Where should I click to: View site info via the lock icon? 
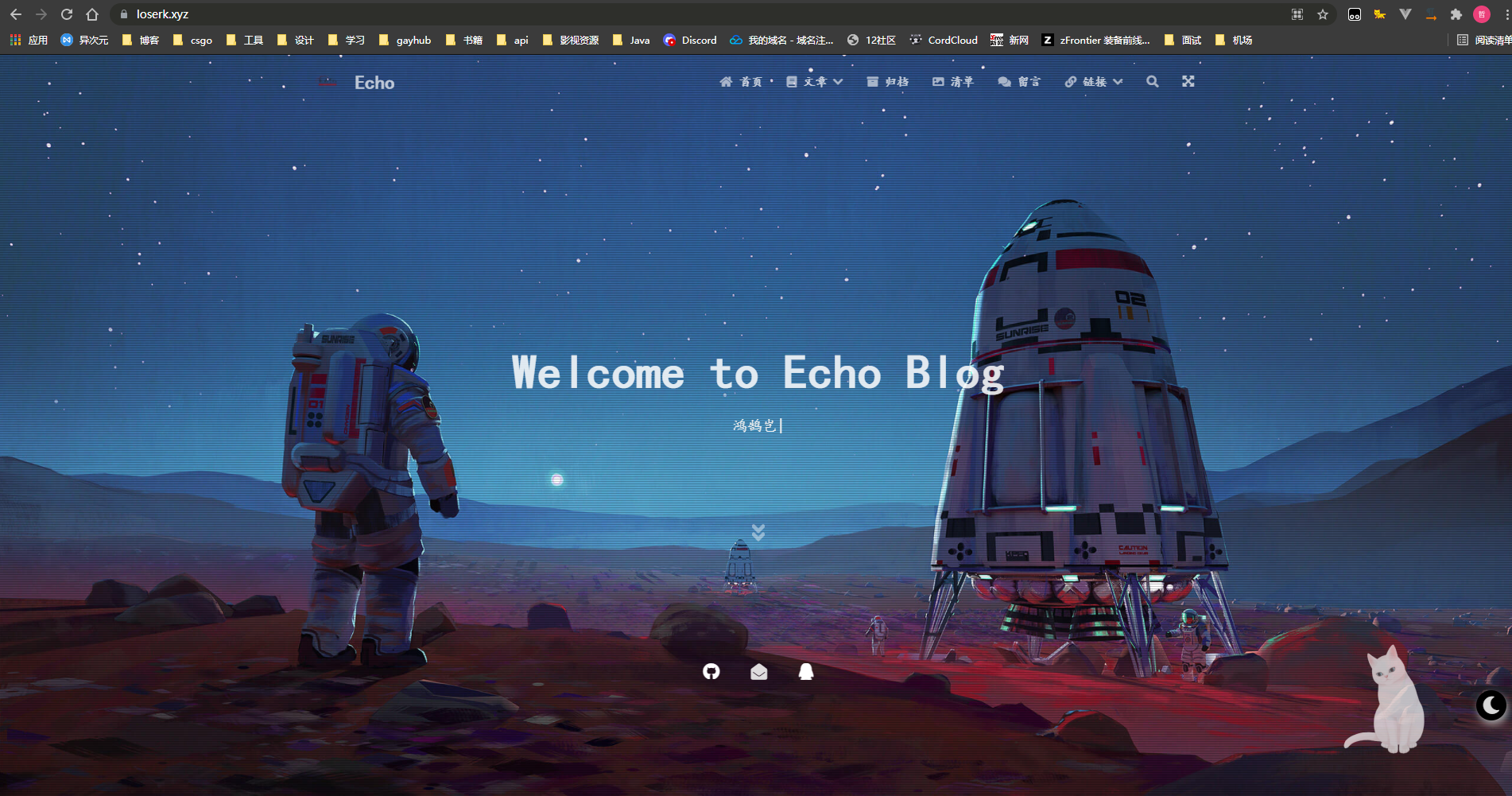124,14
